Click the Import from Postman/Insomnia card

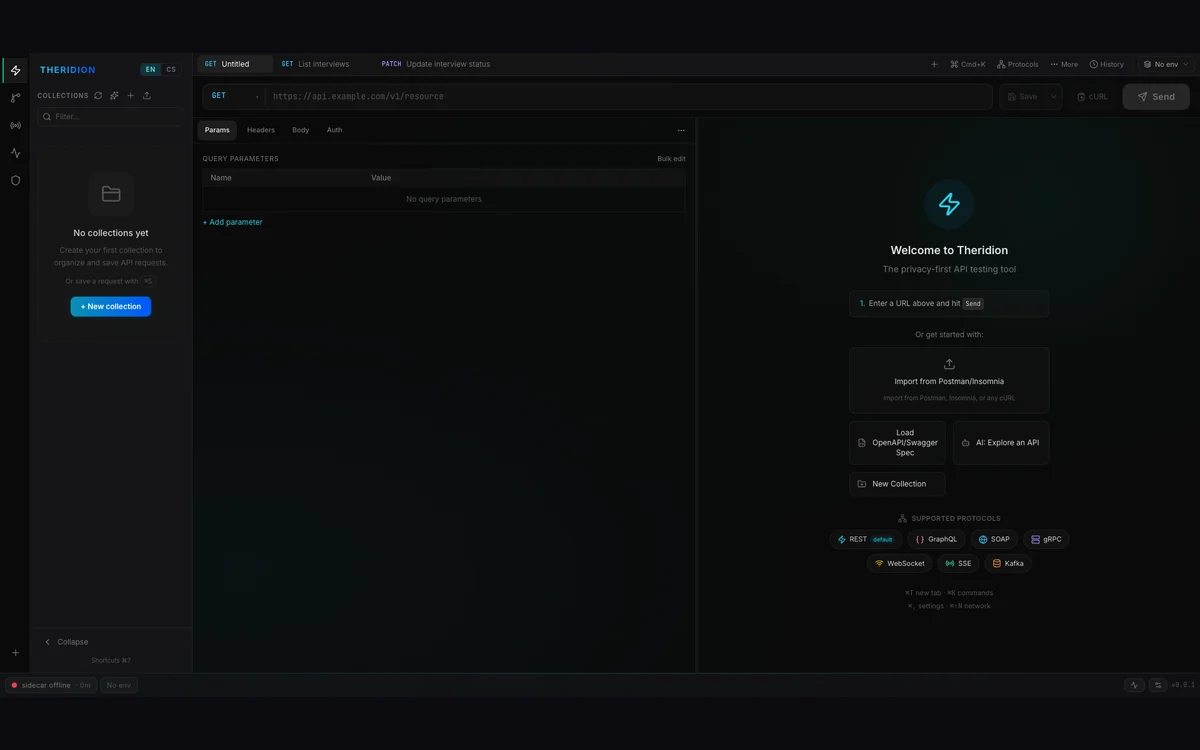(x=949, y=380)
